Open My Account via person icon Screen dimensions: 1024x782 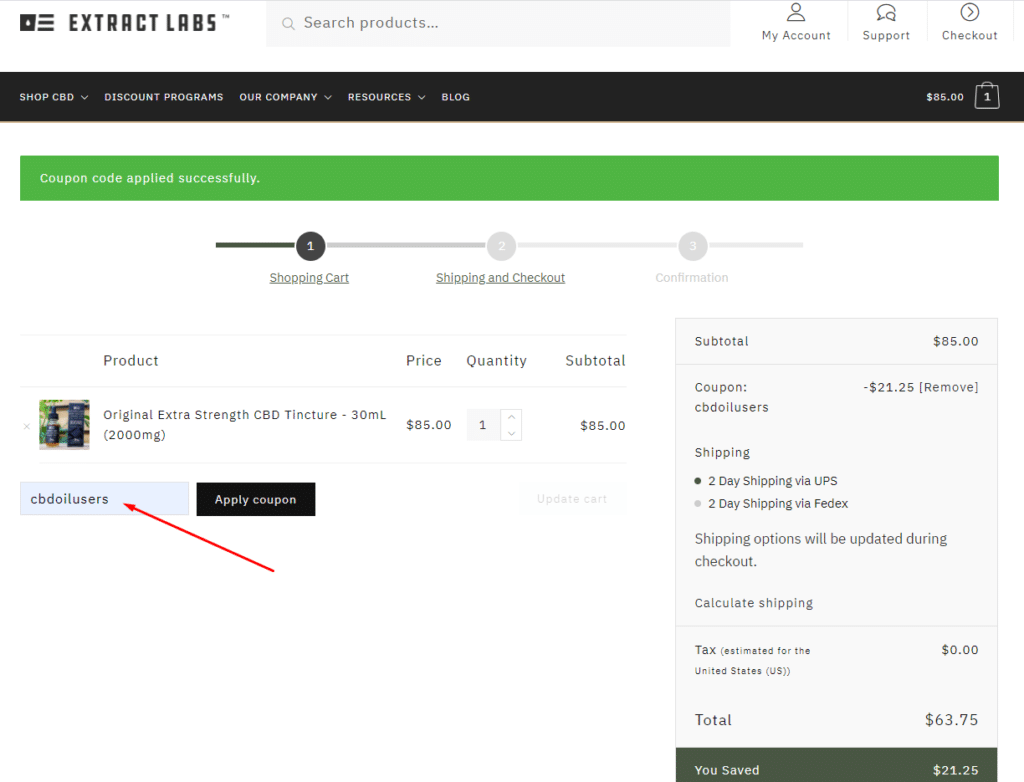pos(795,12)
